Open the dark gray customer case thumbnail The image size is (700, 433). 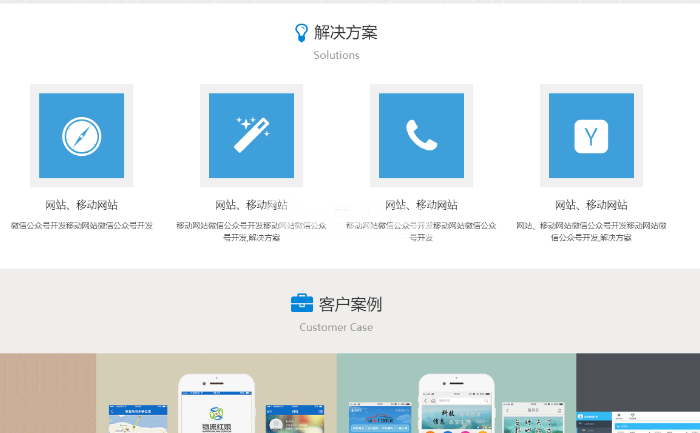638,393
